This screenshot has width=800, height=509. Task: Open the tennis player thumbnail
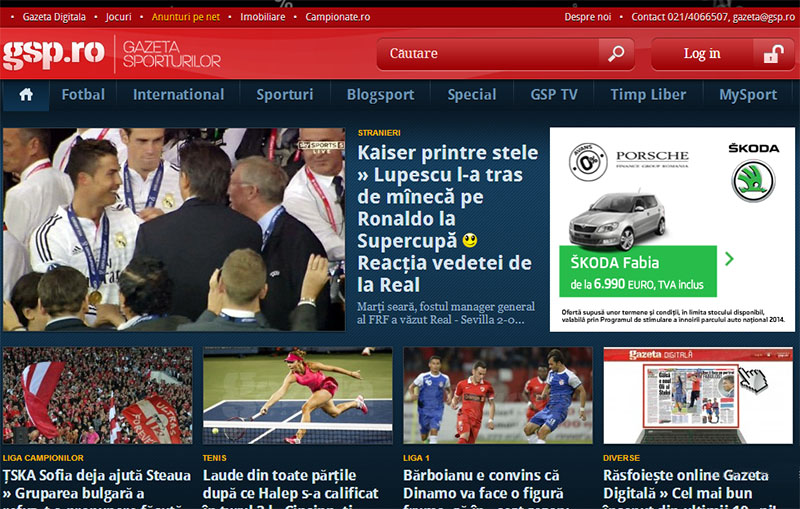click(297, 395)
